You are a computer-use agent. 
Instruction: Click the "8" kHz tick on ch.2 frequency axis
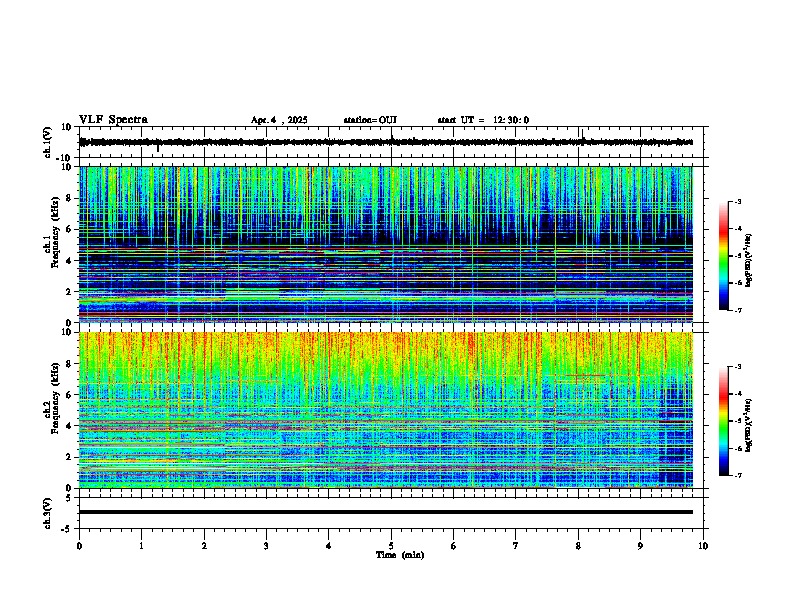tap(70, 364)
